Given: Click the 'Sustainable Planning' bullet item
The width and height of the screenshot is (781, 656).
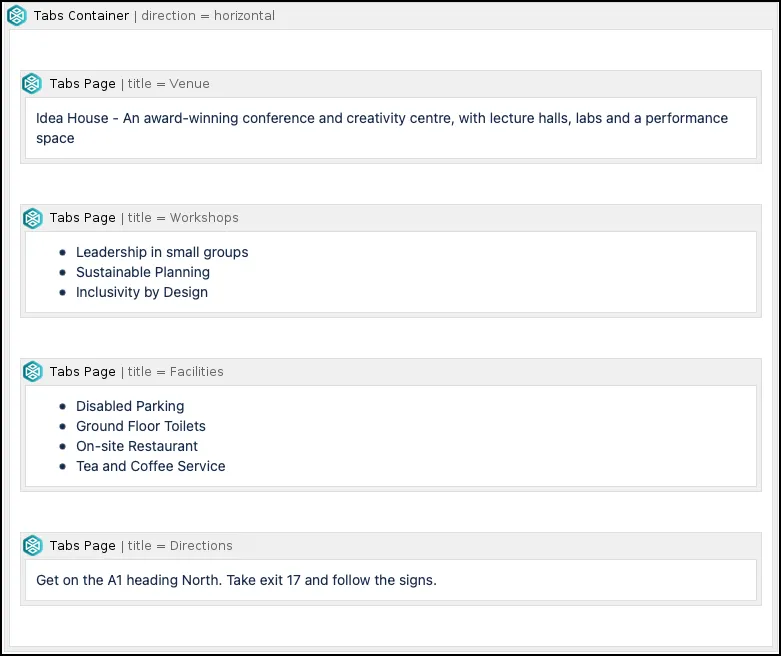Looking at the screenshot, I should [x=142, y=272].
